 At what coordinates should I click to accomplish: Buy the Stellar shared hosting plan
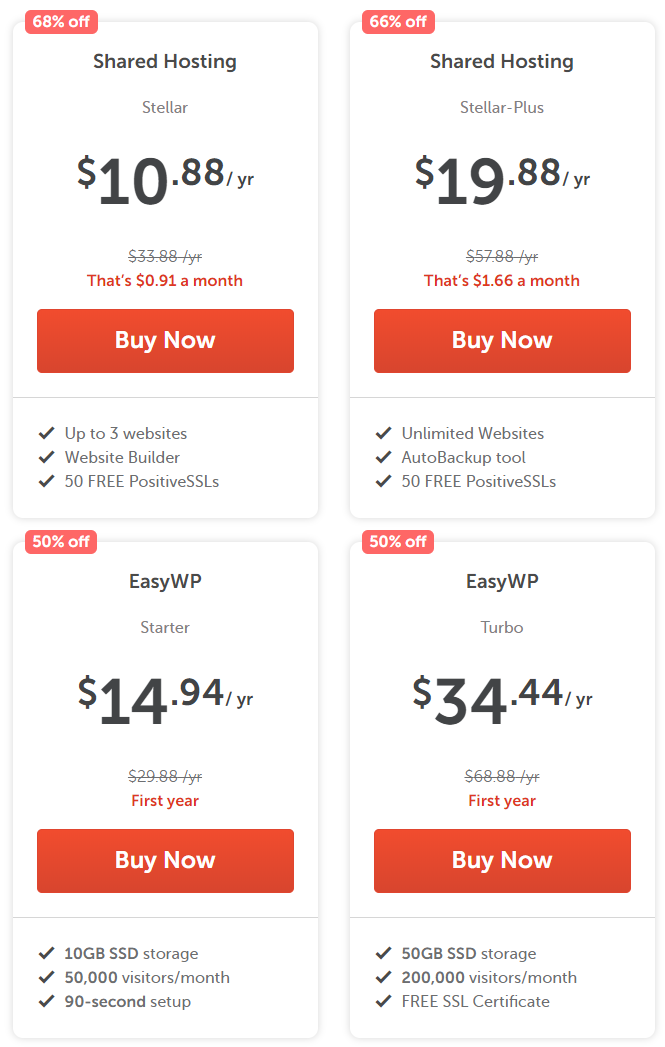coord(165,341)
